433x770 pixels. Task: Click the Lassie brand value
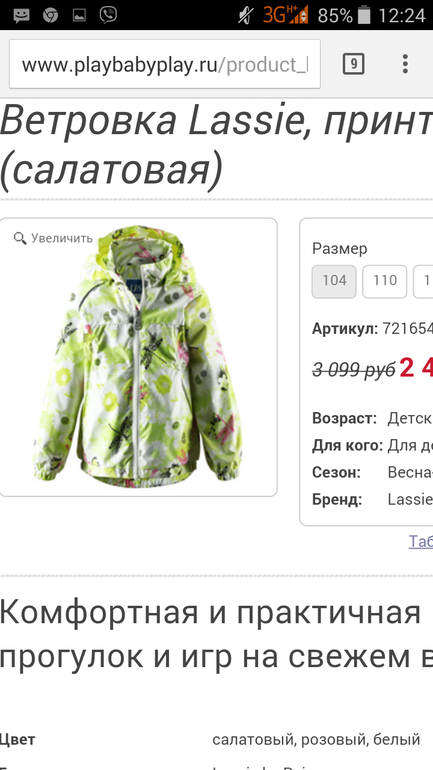(410, 500)
